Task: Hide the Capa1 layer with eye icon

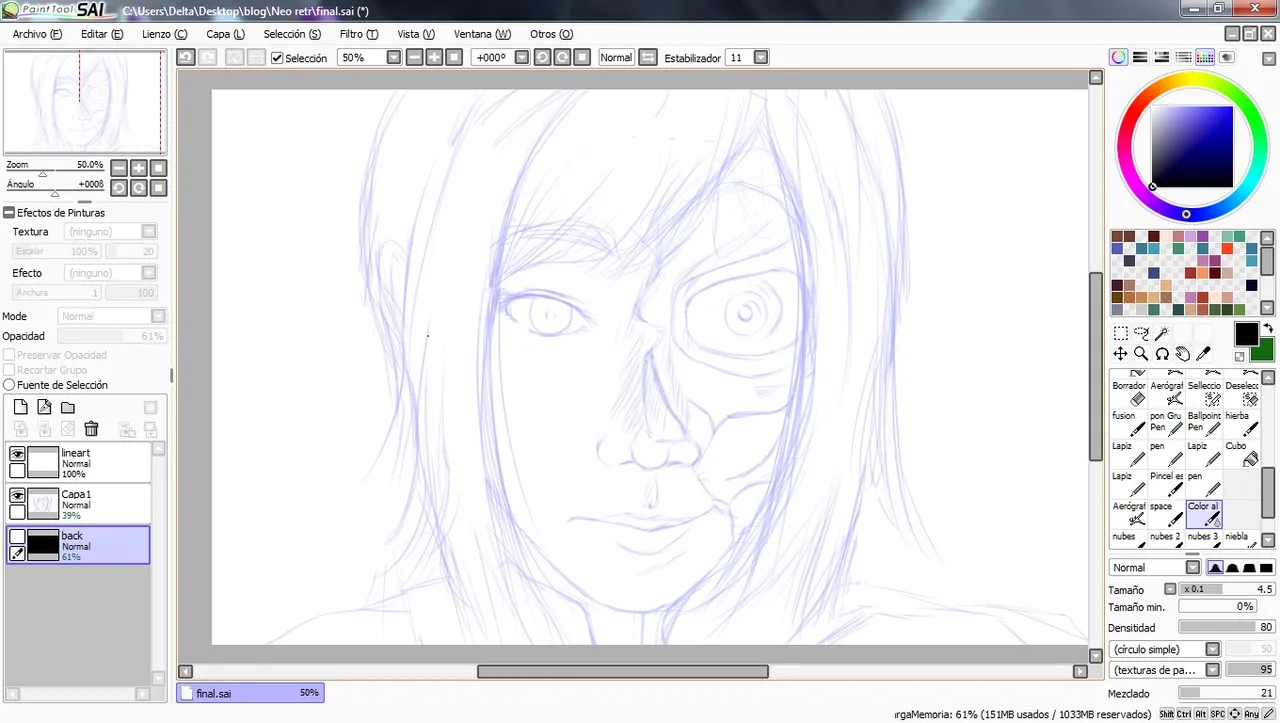Action: tap(17, 495)
